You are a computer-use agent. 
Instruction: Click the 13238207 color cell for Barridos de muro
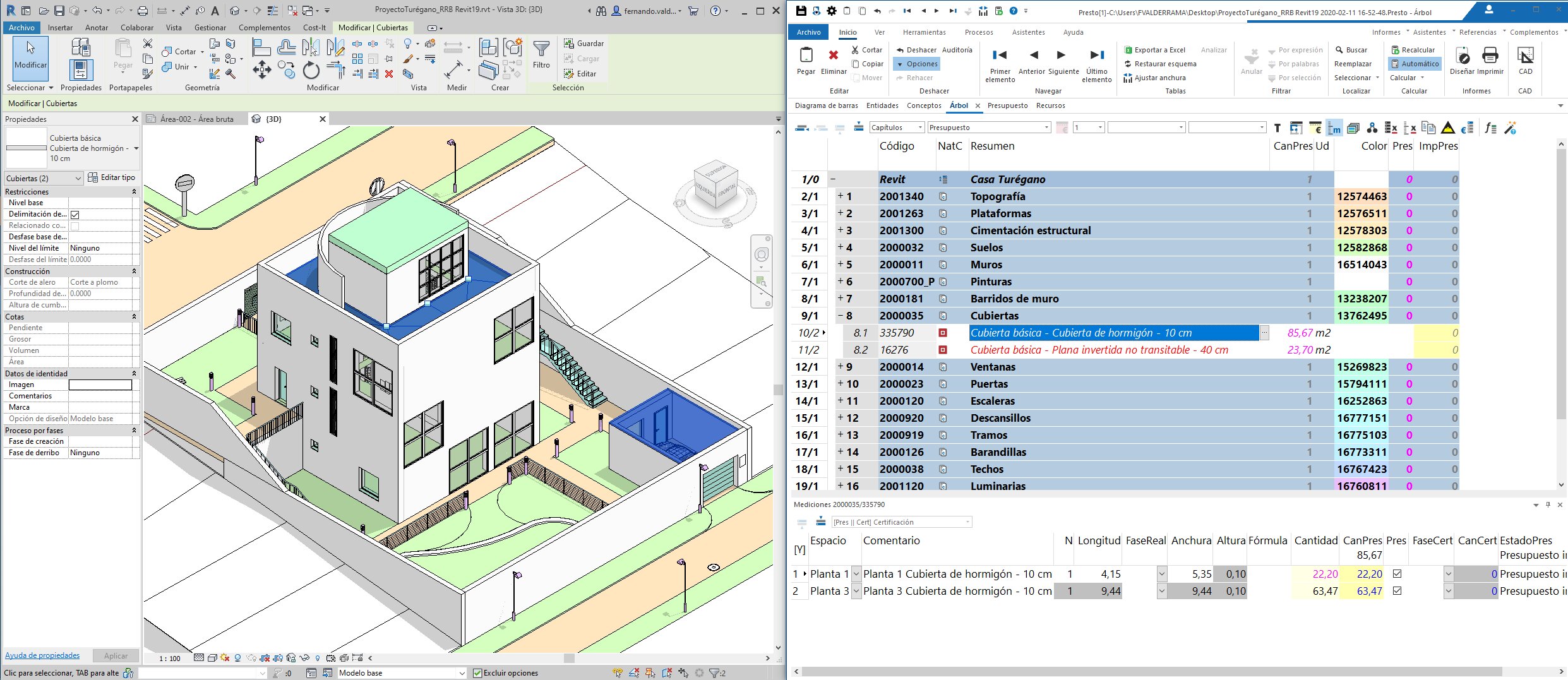(x=1361, y=299)
